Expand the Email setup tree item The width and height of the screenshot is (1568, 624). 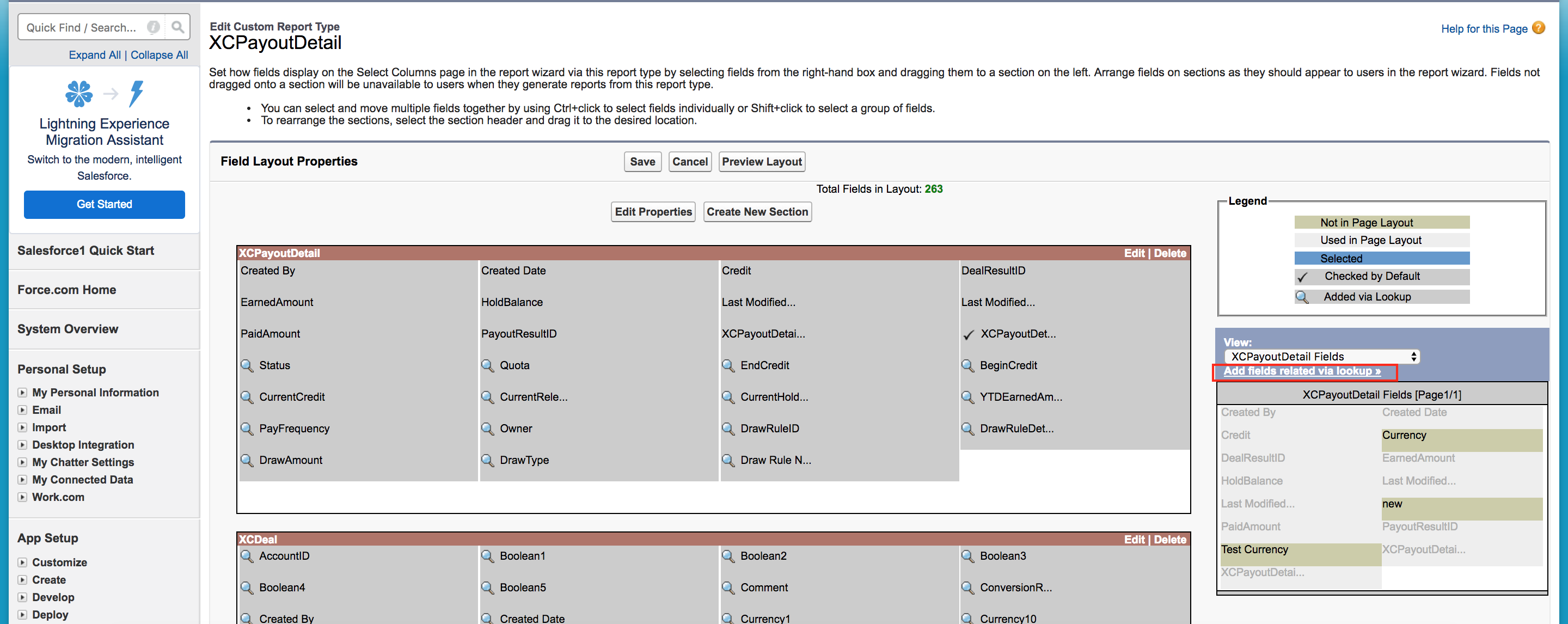click(22, 411)
